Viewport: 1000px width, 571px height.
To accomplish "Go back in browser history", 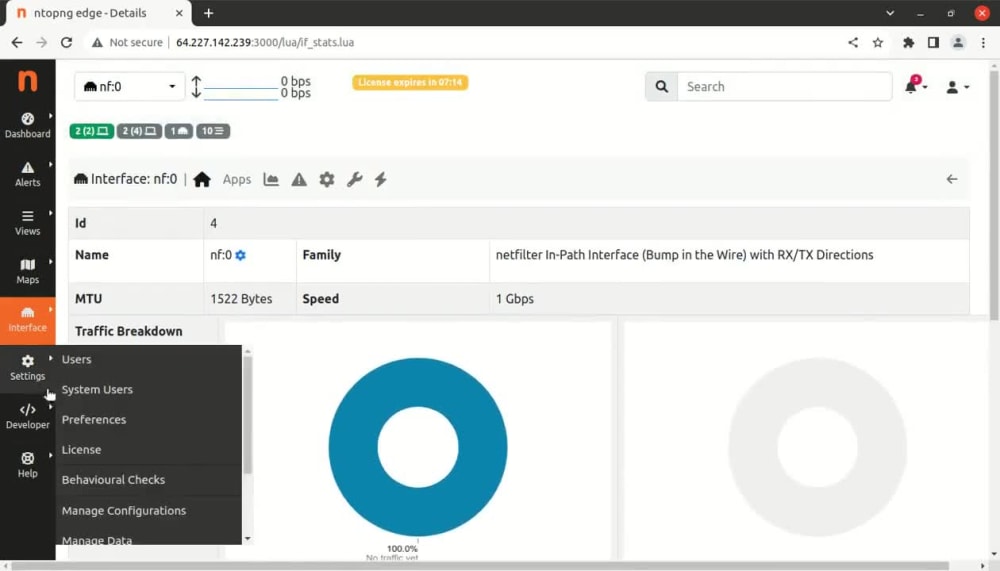I will [17, 42].
